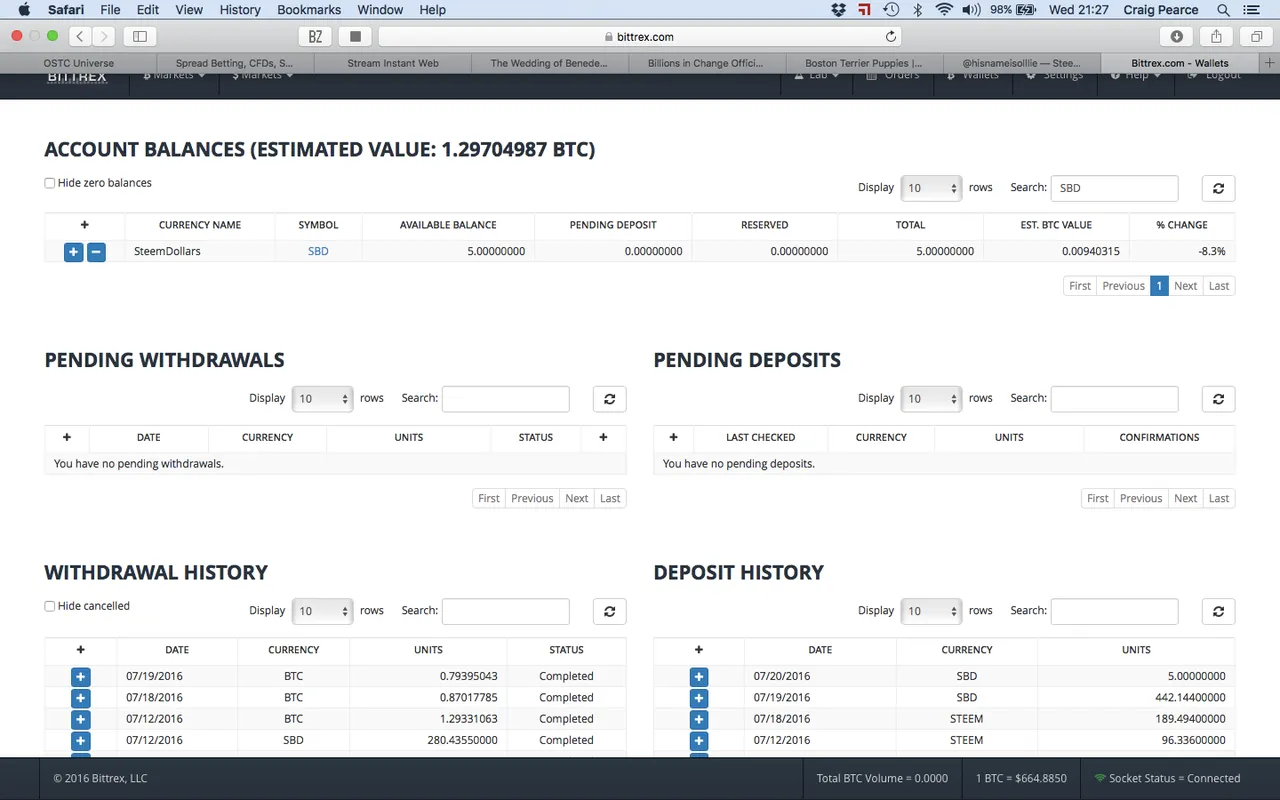1280x800 pixels.
Task: Expand the 0.87017785 BTC withdrawal row
Action: pos(81,698)
